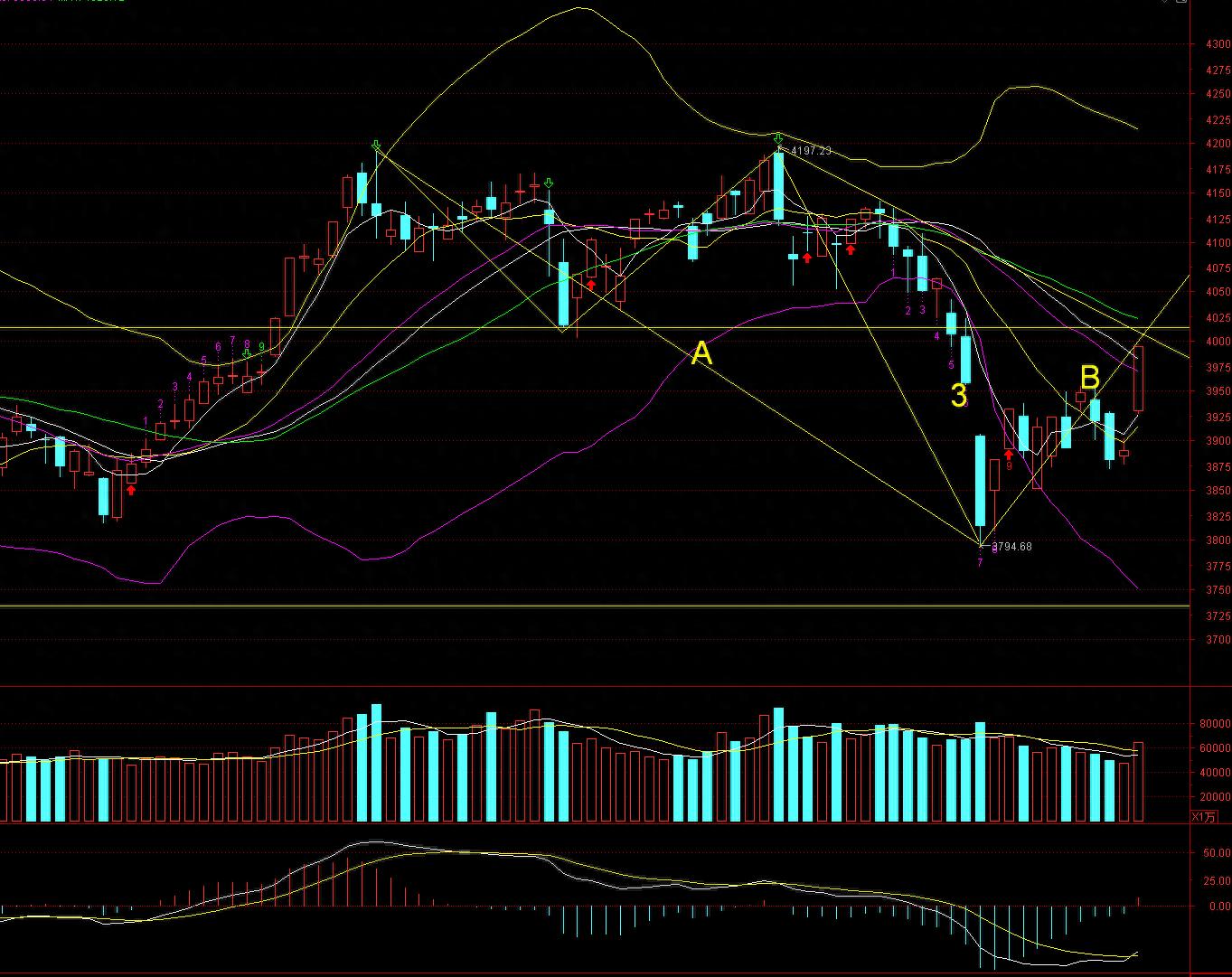The image size is (1232, 977).
Task: Click the 4250 price axis label
Action: click(x=1218, y=94)
